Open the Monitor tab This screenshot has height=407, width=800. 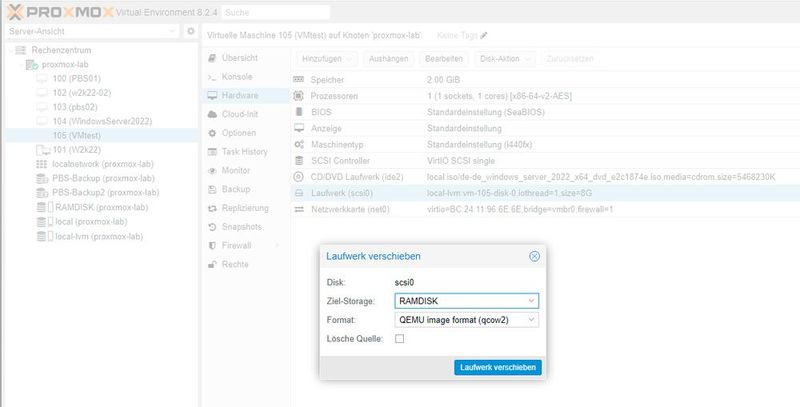(x=246, y=170)
